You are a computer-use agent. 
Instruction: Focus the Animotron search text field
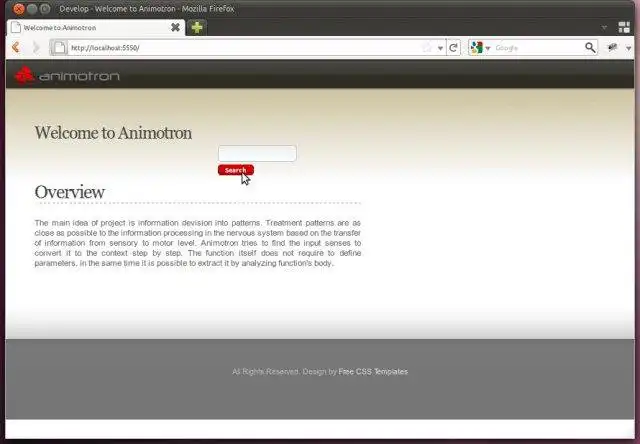coord(257,153)
